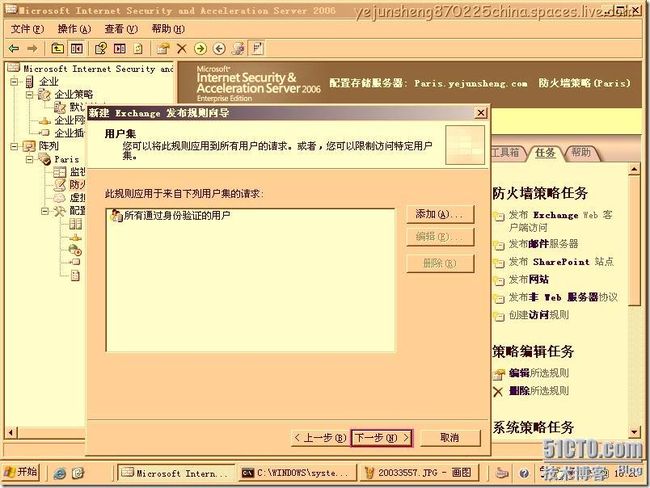The image size is (650, 488).
Task: Click the 监视 monitoring icon under Paris
Action: [x=60, y=172]
